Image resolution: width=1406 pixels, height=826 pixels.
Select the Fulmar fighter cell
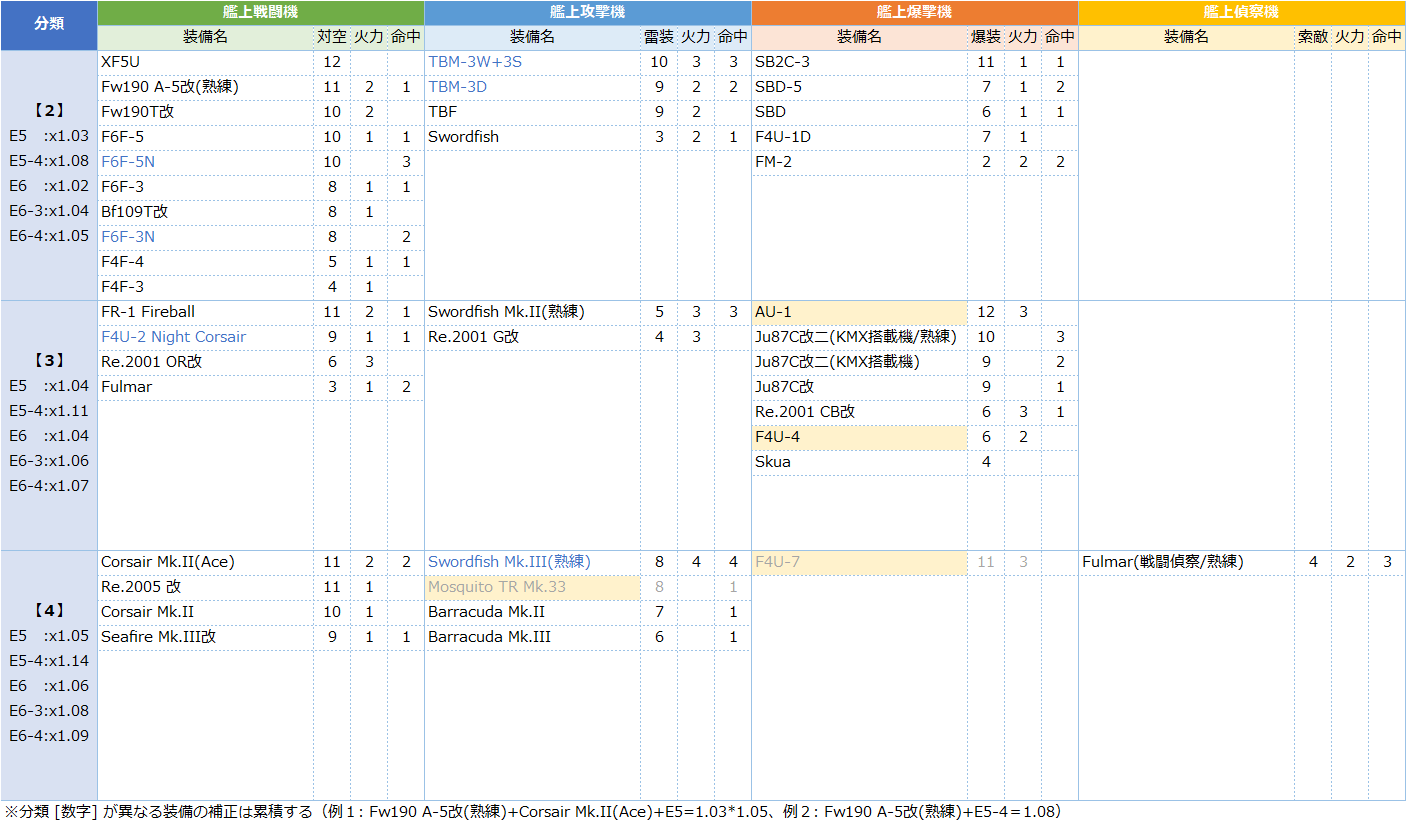[206, 387]
